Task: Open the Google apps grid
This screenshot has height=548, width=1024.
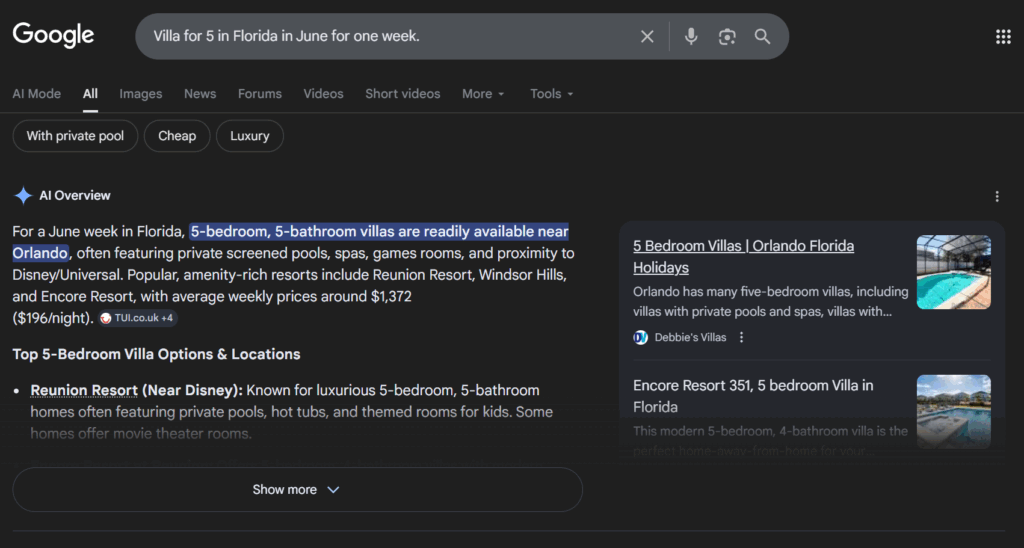Action: (x=1003, y=37)
